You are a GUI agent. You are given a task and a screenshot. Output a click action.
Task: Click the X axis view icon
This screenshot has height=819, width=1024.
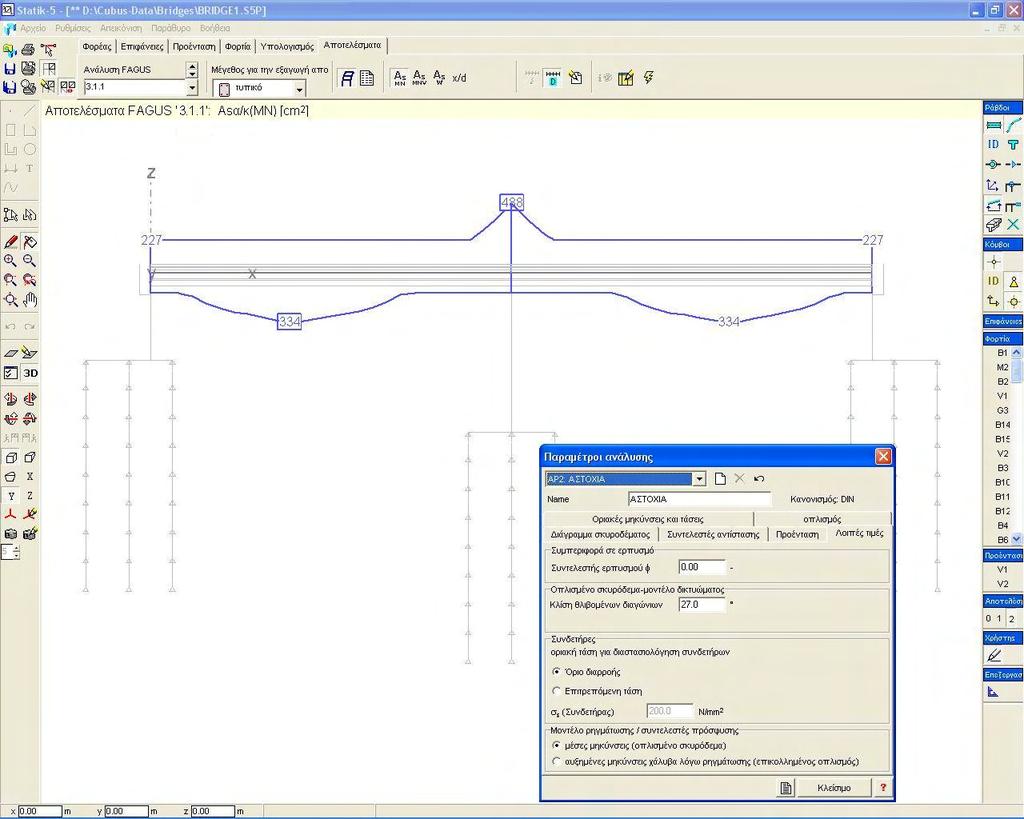29,477
